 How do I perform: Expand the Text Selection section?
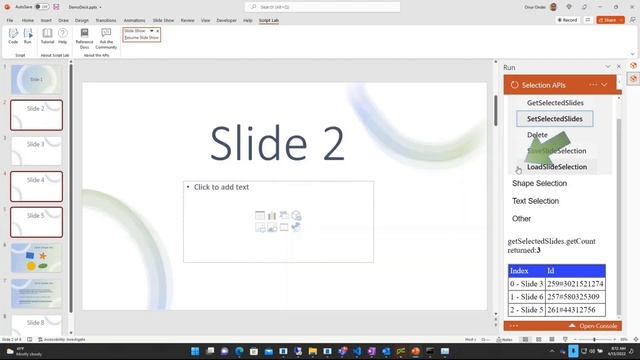pos(535,201)
